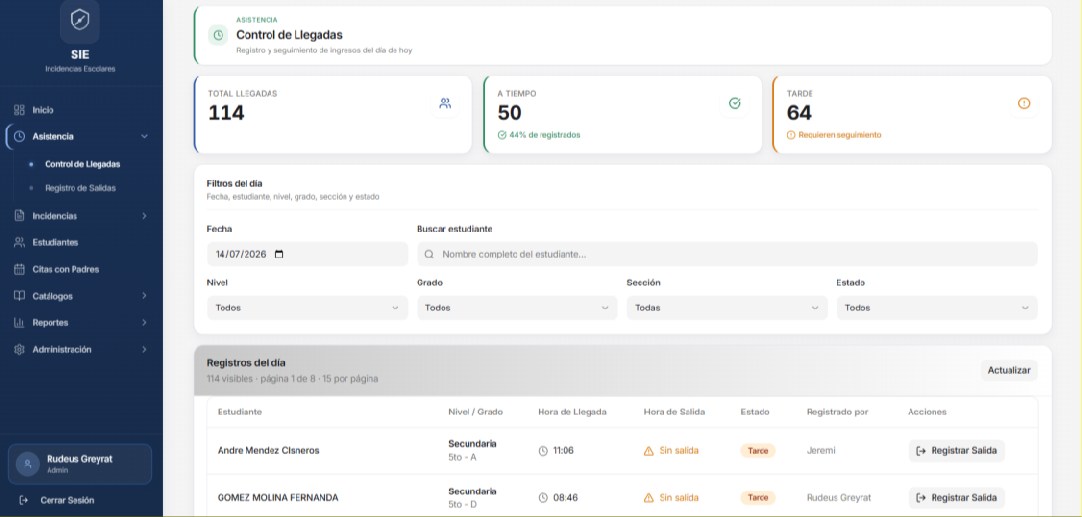This screenshot has width=1082, height=517.
Task: Click the SIE compass logo icon
Action: [x=80, y=21]
